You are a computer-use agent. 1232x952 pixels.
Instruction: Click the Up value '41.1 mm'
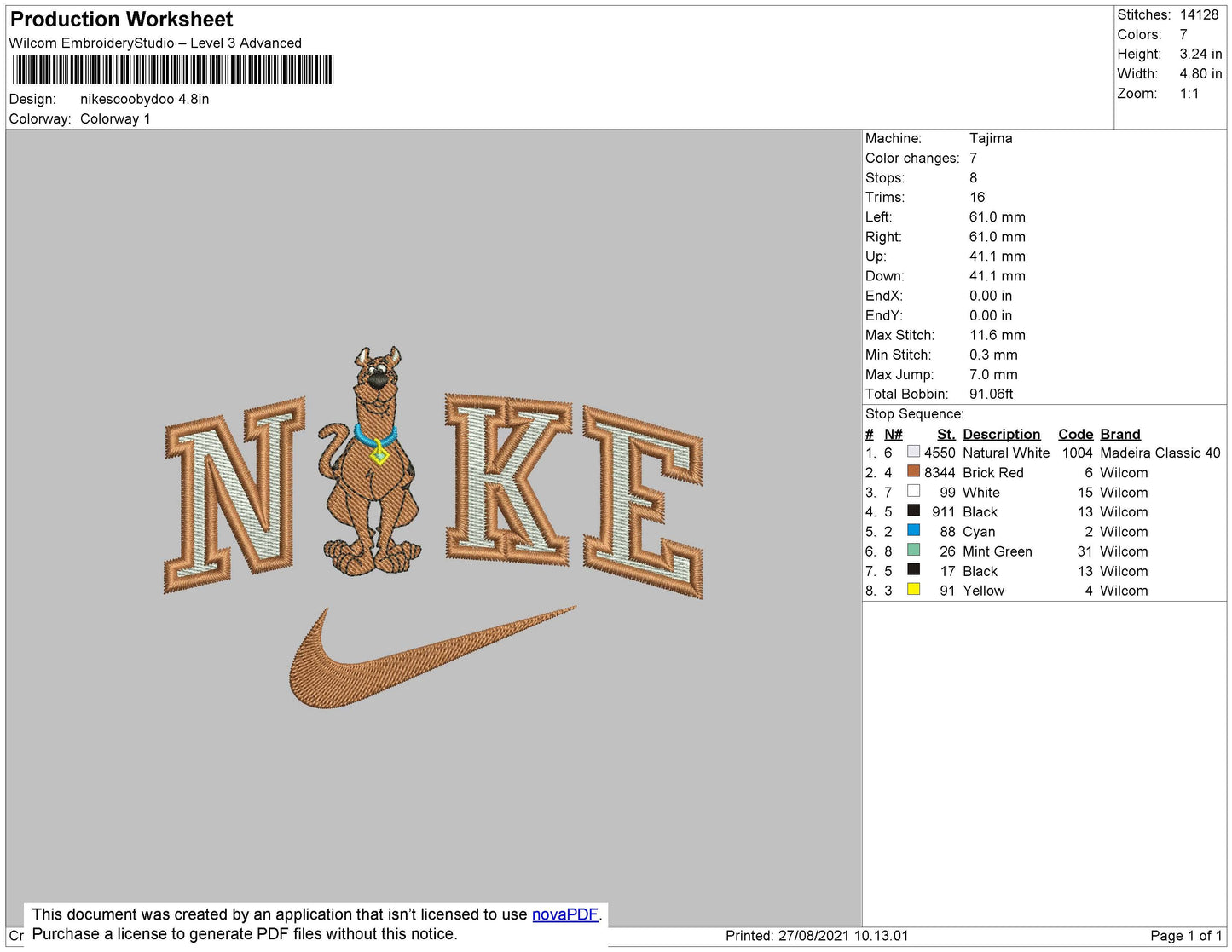(x=998, y=256)
